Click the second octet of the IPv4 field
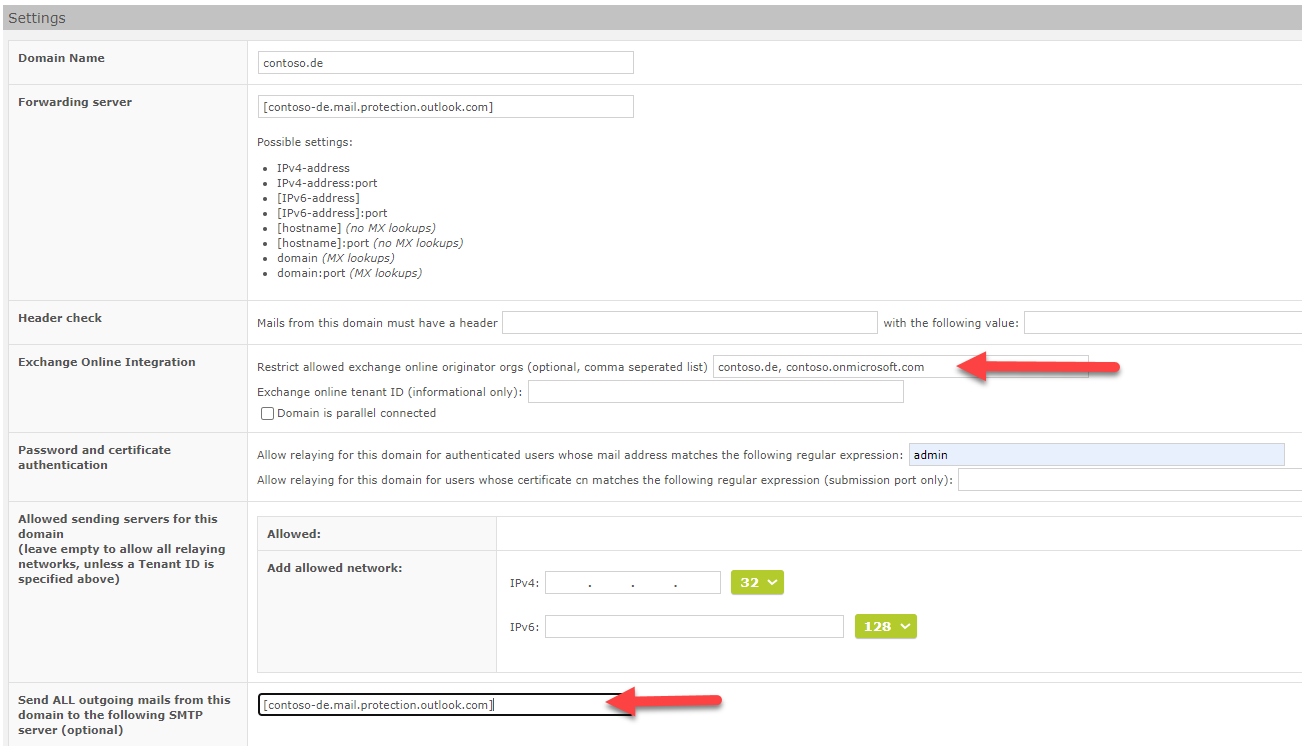This screenshot has width=1302, height=746. click(x=610, y=583)
